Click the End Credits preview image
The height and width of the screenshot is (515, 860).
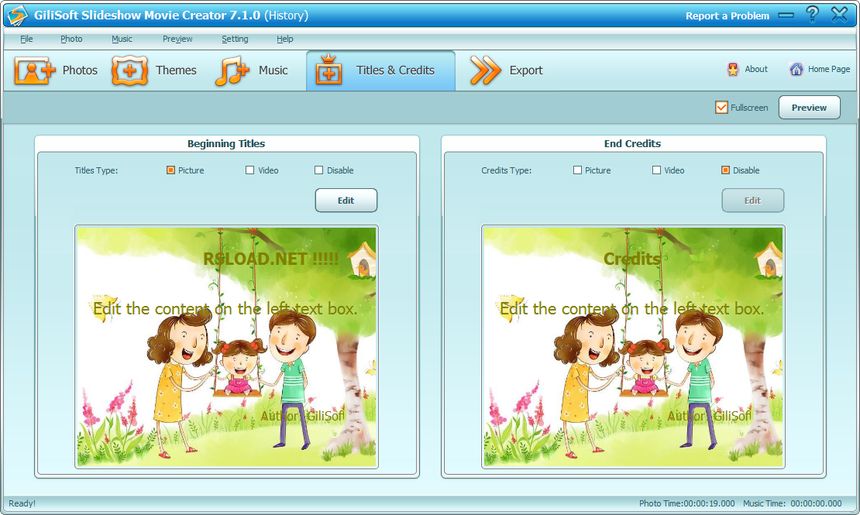coord(633,347)
